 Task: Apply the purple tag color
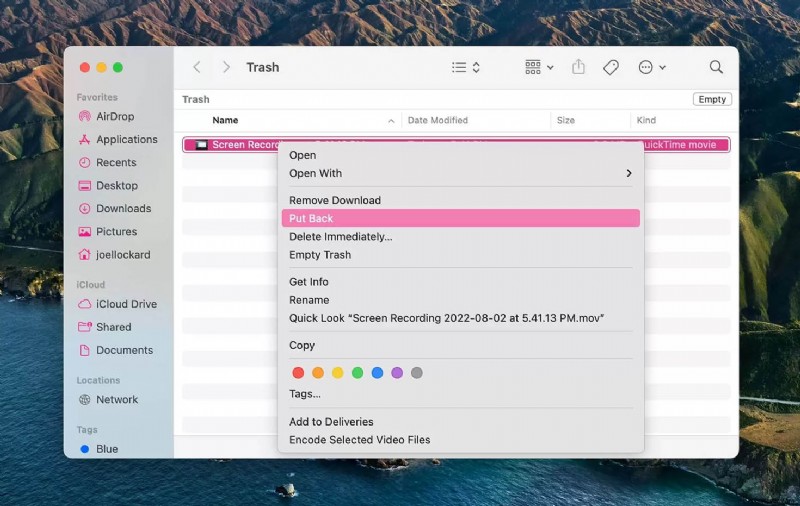[397, 373]
